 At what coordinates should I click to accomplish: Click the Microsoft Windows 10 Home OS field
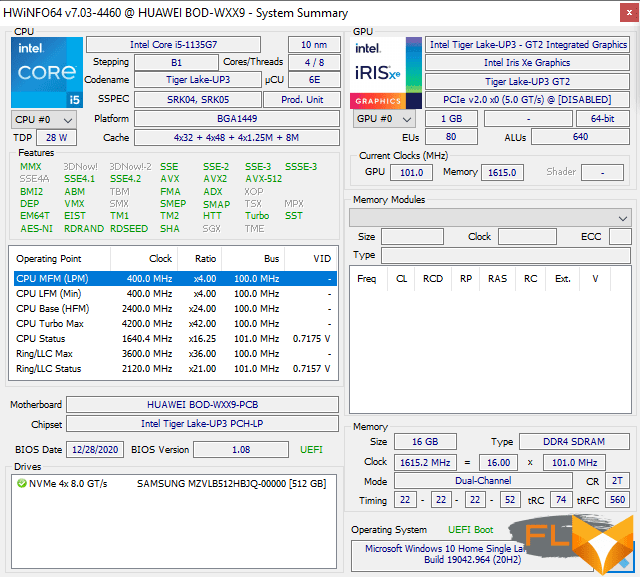[x=472, y=554]
